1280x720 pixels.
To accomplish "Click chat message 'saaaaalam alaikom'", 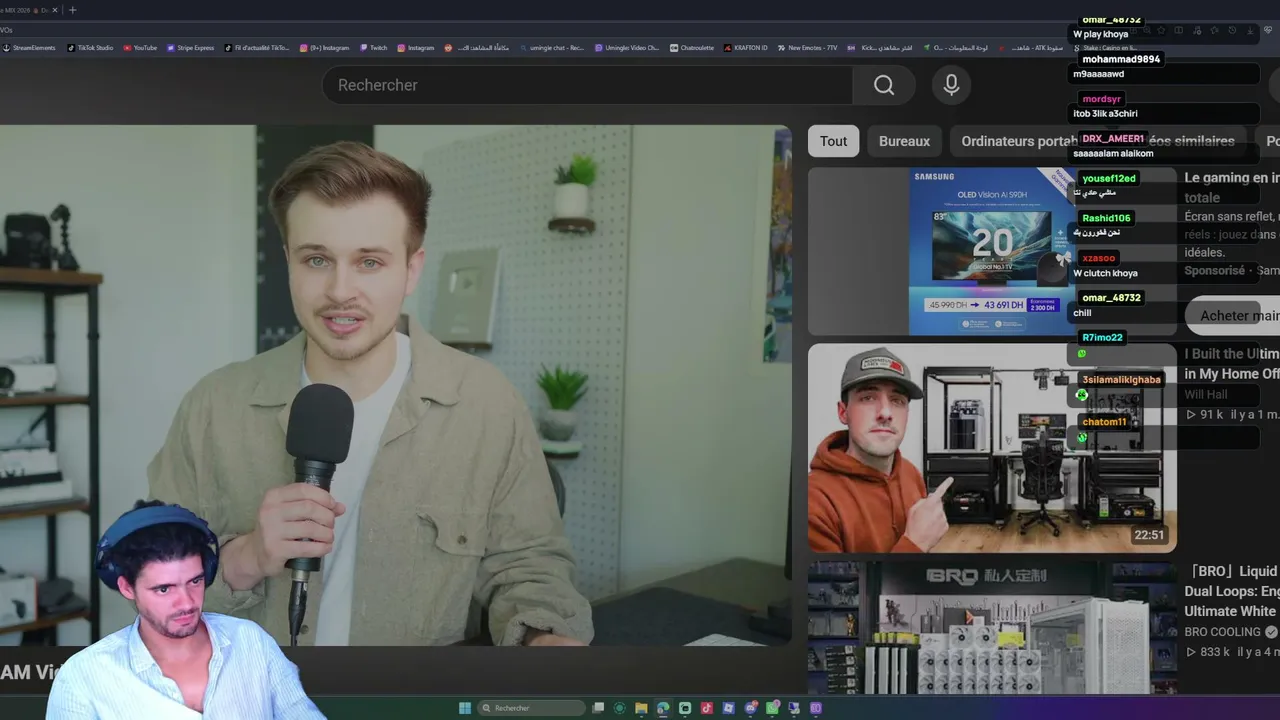I will (x=1113, y=153).
